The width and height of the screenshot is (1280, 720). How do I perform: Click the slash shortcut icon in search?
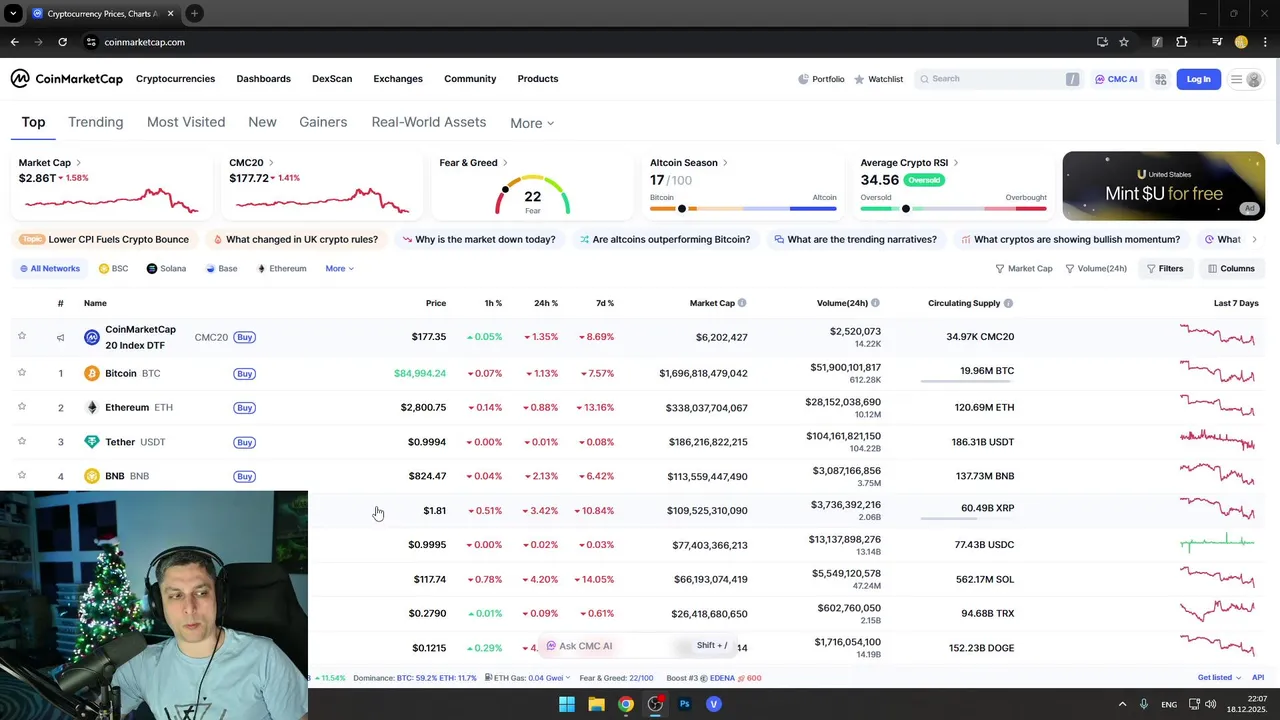click(x=1072, y=79)
